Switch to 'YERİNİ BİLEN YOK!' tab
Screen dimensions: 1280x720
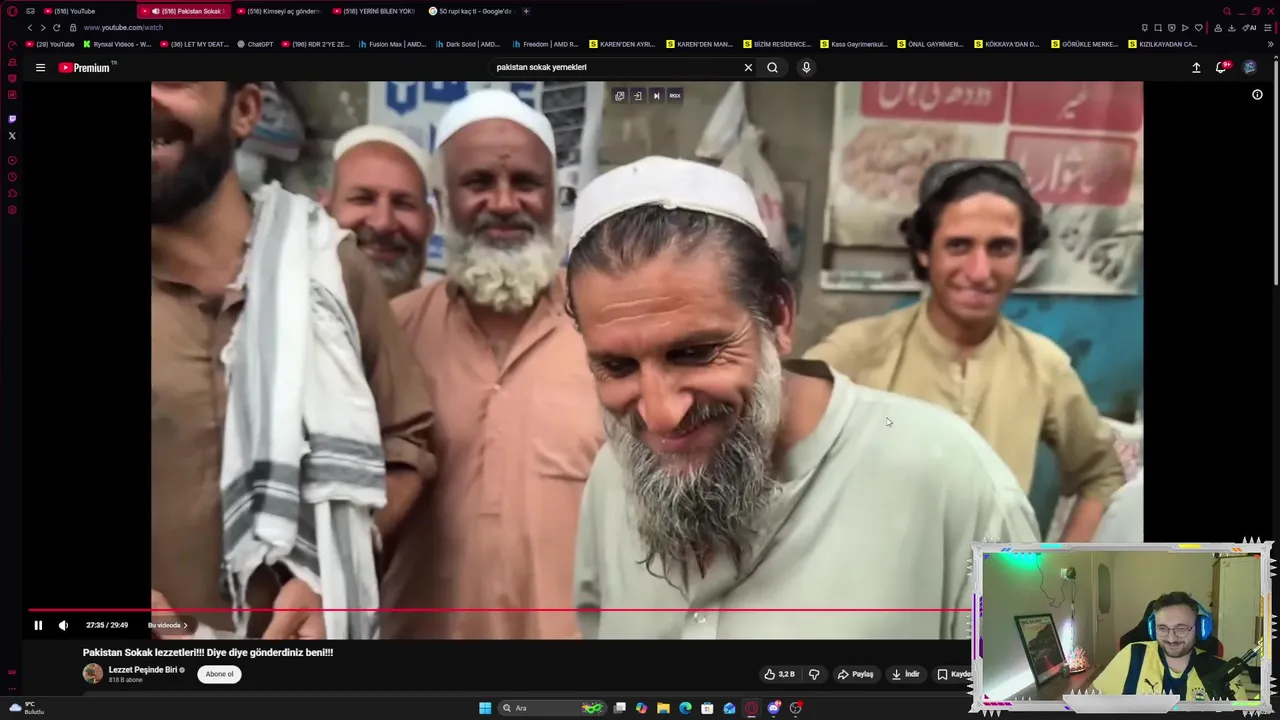[374, 11]
